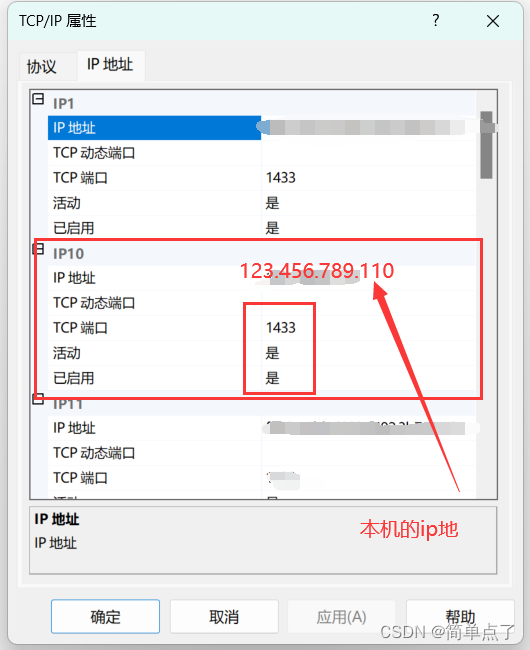Collapse the IP1 section
Screen dimensions: 530x650
click(x=38, y=99)
